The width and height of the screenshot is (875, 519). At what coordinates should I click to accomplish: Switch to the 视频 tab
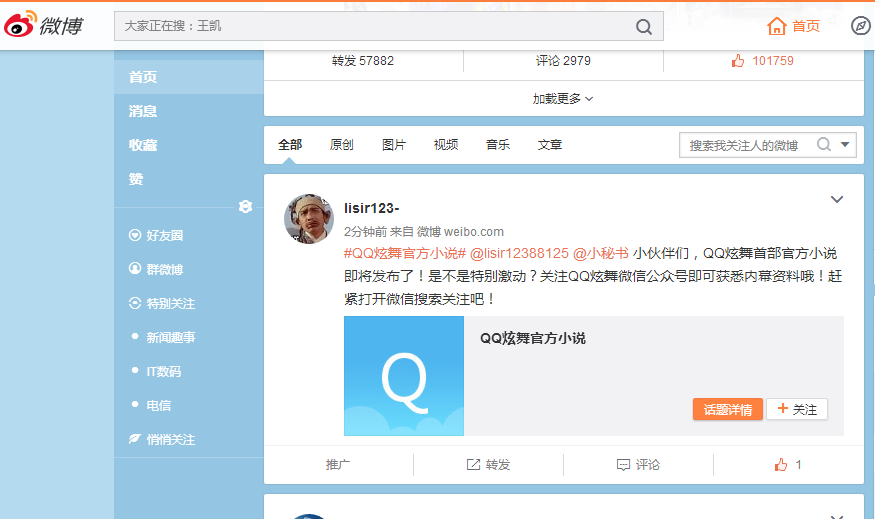tap(446, 145)
